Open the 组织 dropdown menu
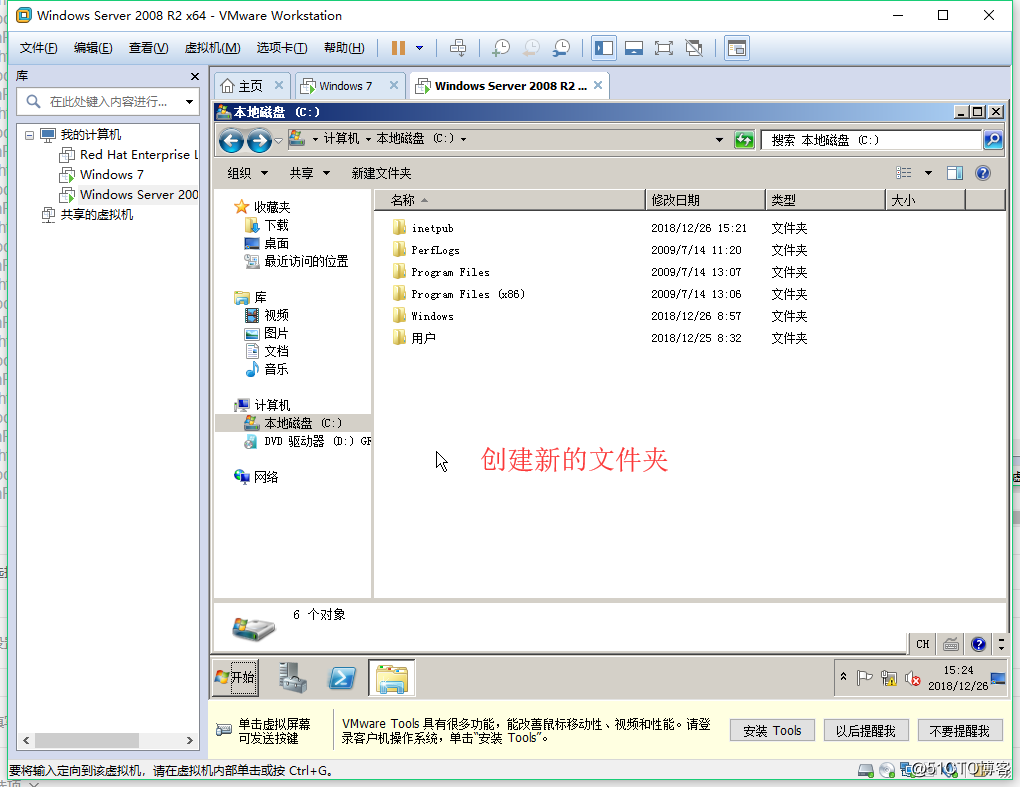 (x=247, y=173)
